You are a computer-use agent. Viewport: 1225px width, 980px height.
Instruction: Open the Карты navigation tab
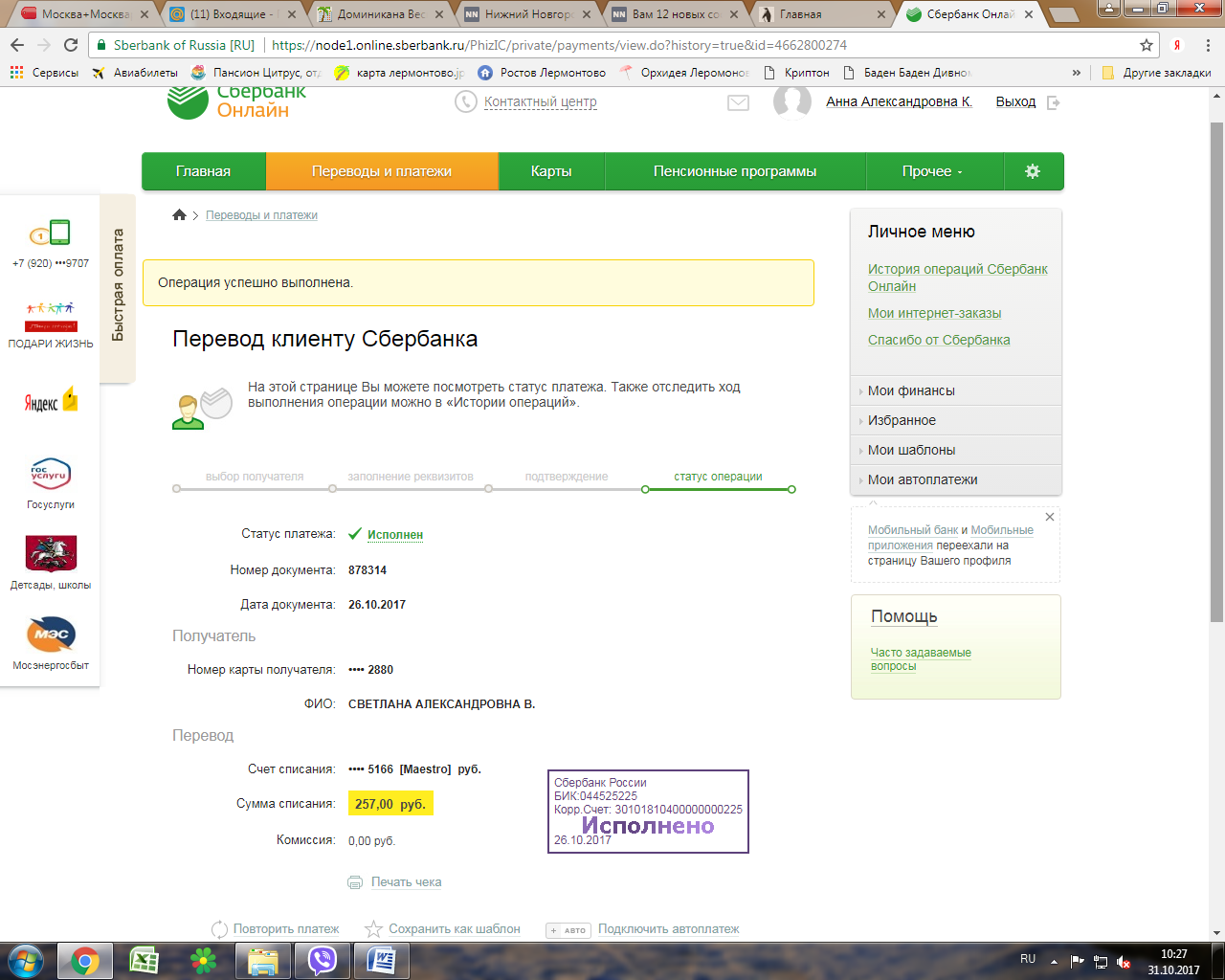pos(551,171)
